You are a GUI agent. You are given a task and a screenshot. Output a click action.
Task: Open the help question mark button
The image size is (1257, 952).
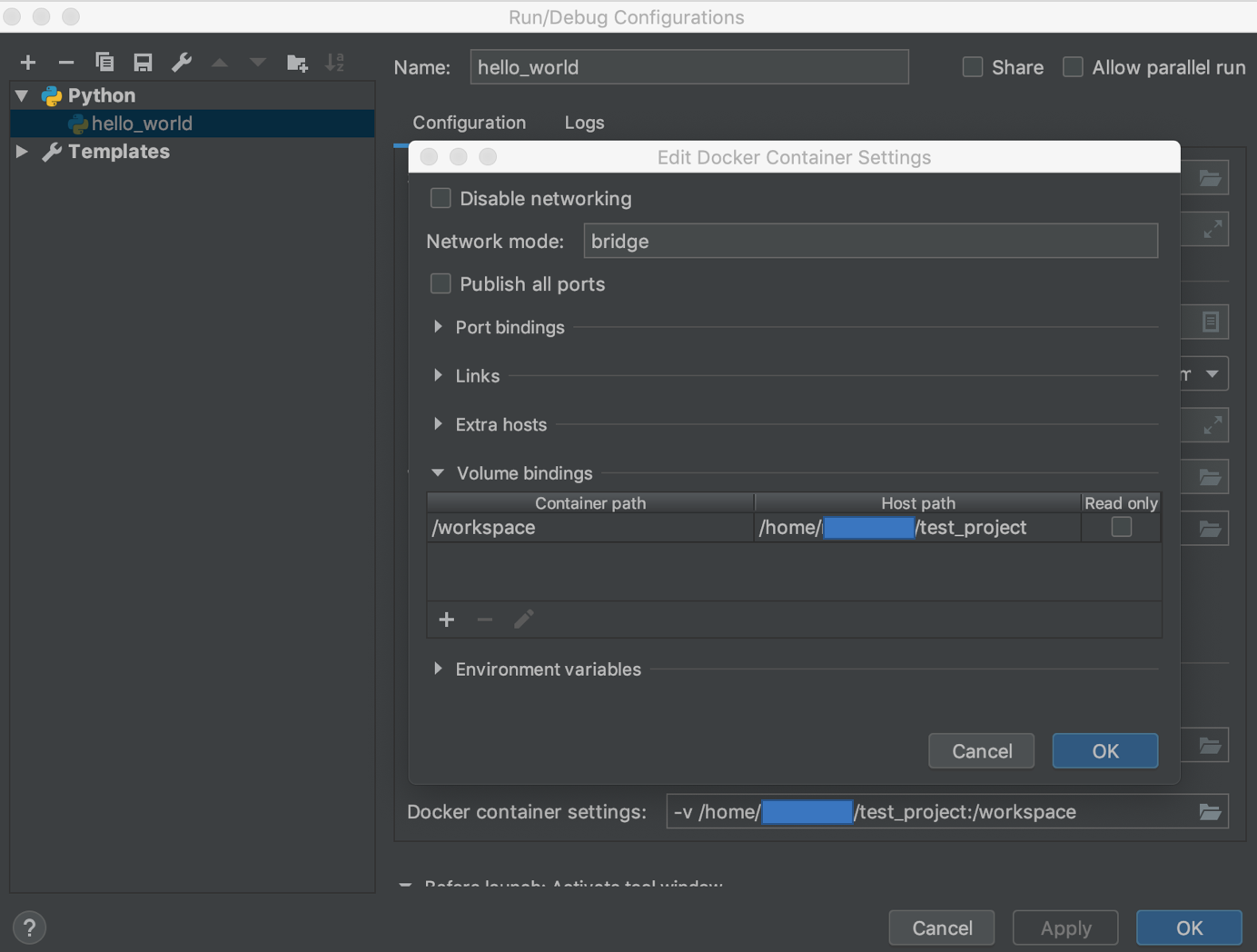point(29,927)
